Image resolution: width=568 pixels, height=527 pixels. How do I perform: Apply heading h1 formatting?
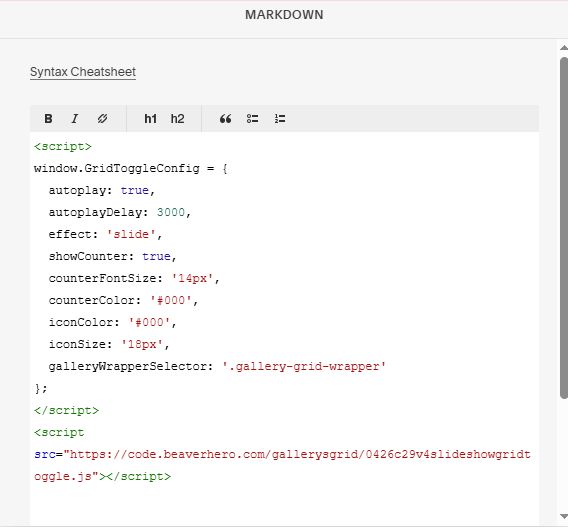click(x=150, y=118)
